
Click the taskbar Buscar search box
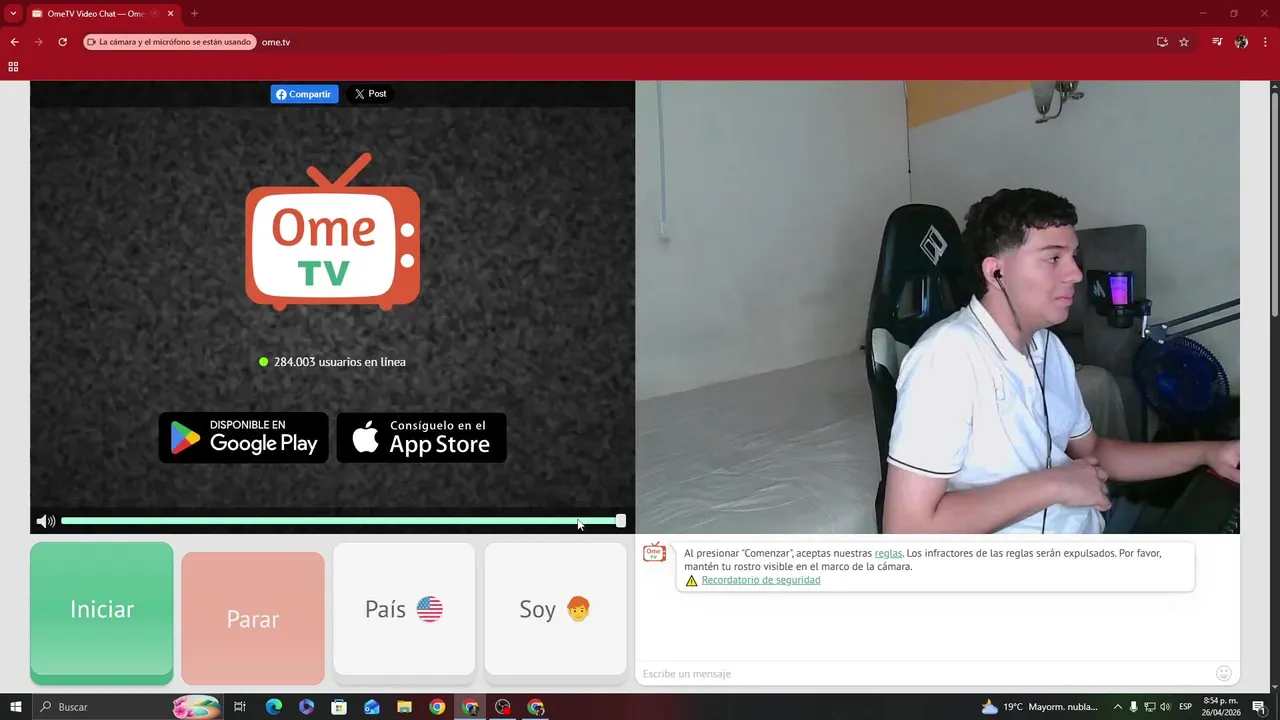(x=127, y=707)
